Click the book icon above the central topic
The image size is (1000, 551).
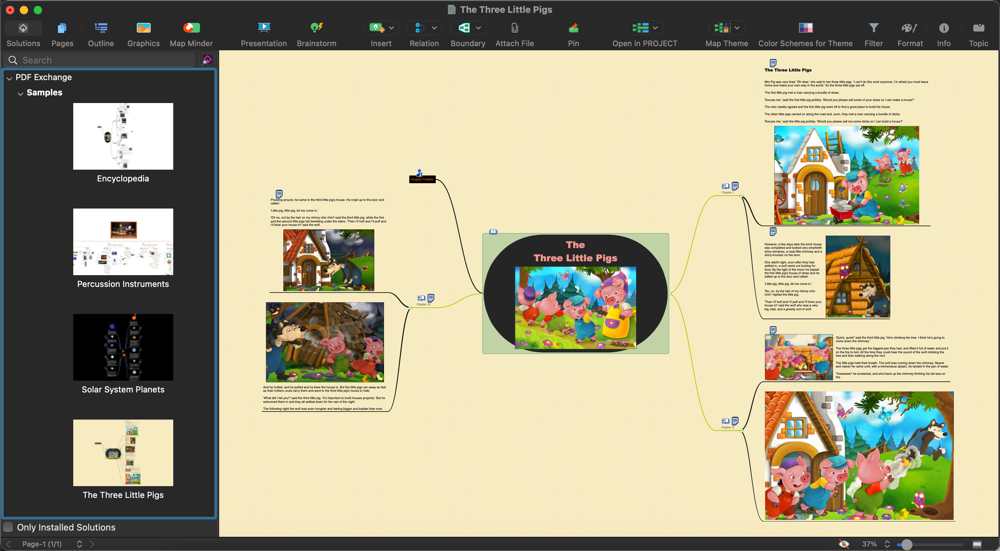click(493, 232)
